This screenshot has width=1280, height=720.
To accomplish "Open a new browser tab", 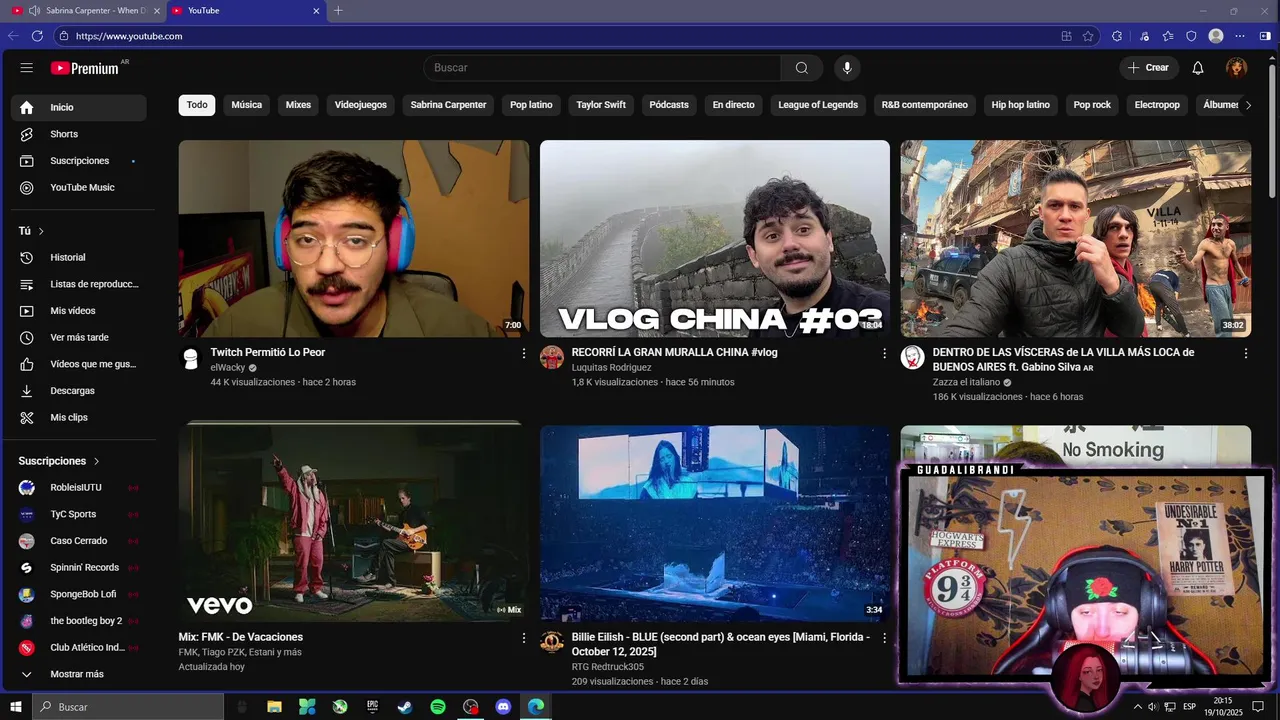I will pos(338,10).
